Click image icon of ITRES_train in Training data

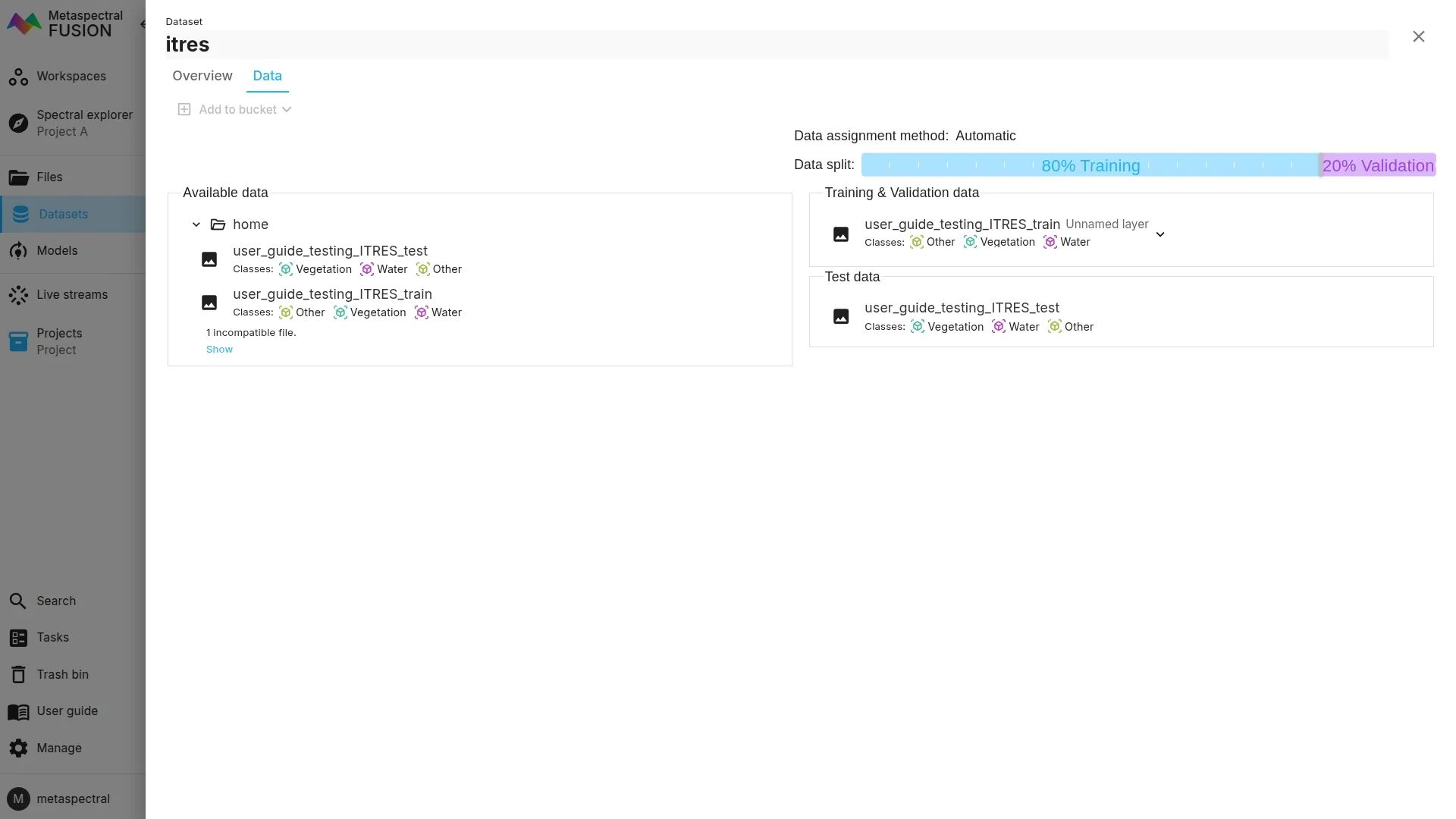tap(840, 234)
